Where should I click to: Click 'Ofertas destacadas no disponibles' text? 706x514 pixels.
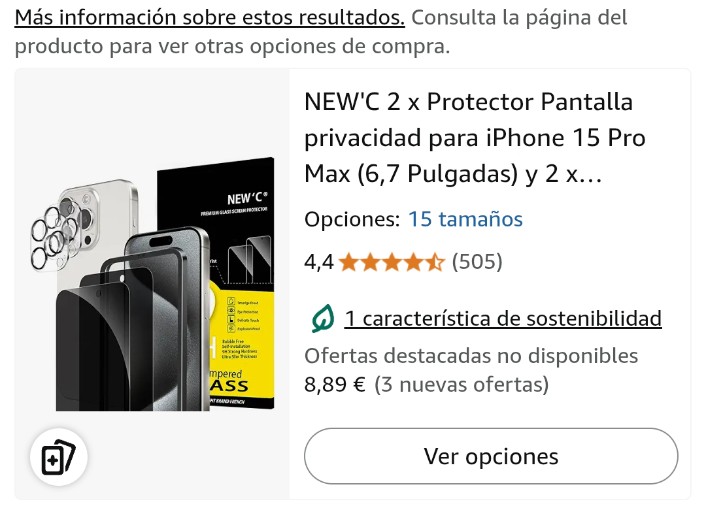click(471, 356)
